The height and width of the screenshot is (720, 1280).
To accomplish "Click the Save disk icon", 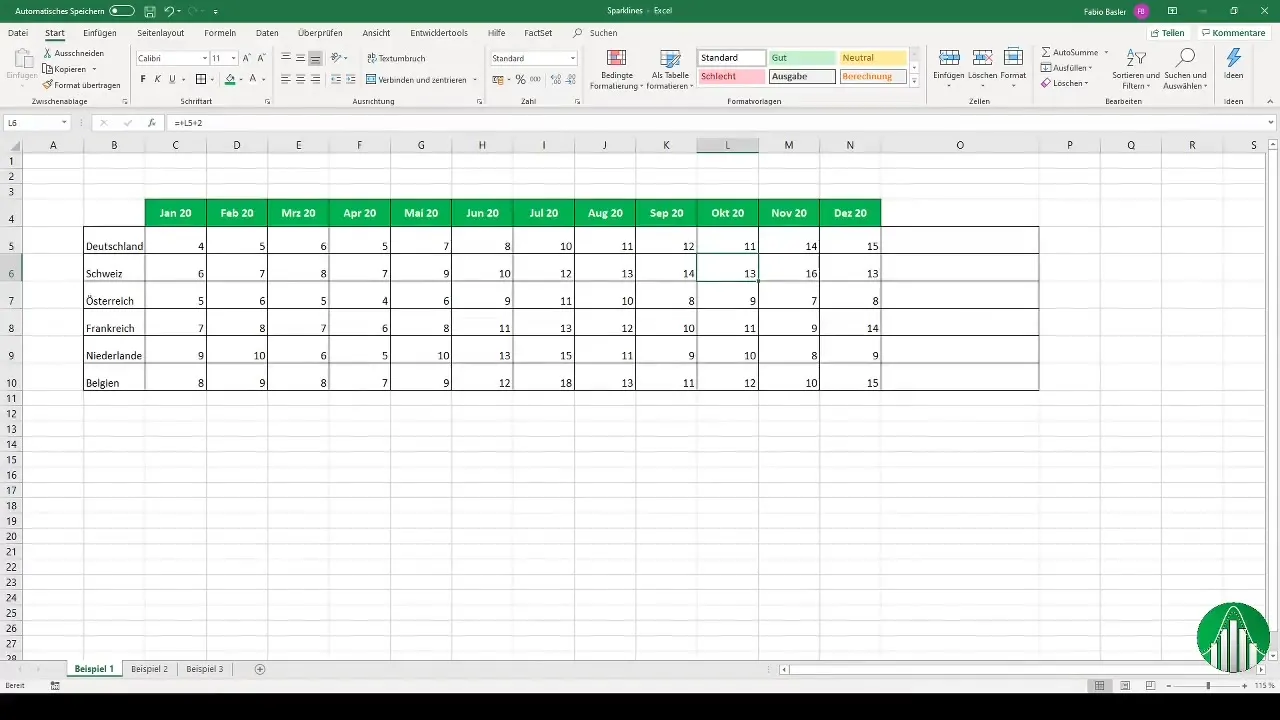I will click(149, 10).
